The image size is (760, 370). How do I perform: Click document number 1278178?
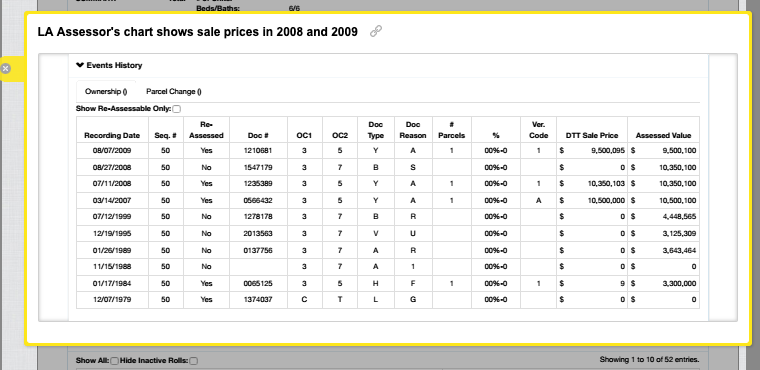[258, 216]
